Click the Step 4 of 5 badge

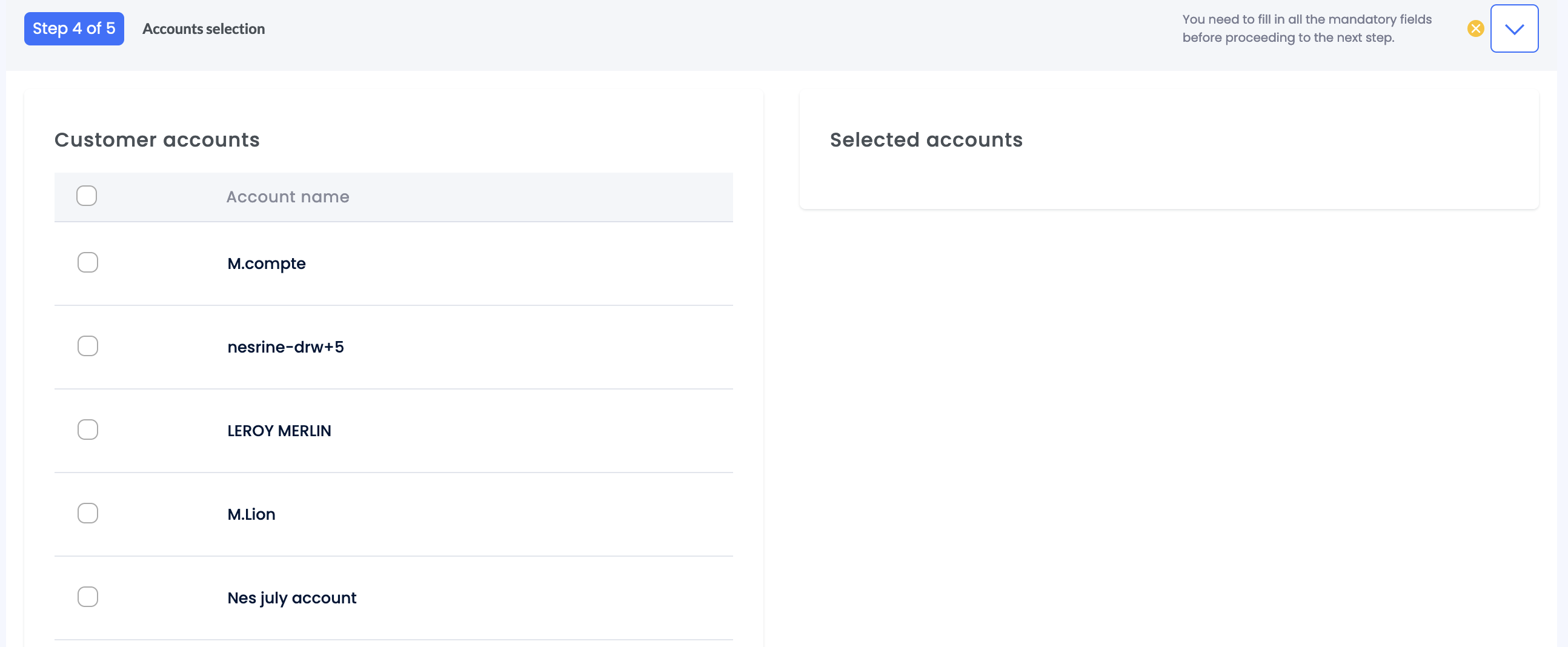coord(74,28)
